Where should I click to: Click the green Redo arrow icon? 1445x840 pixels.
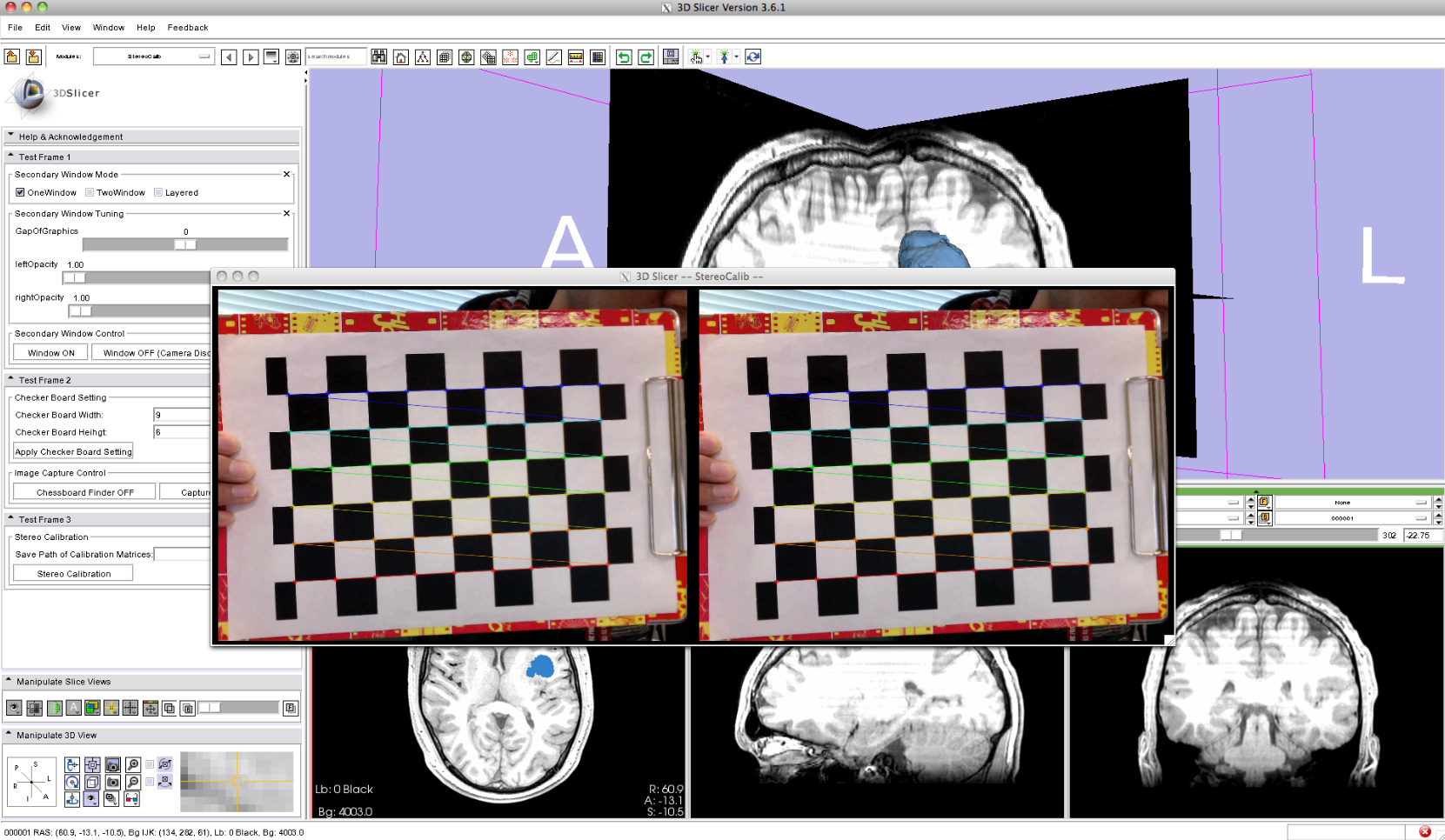[x=646, y=57]
